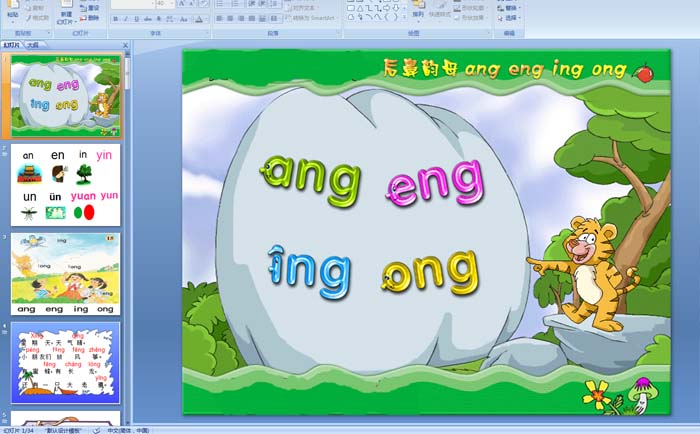Screen dimensions: 700x434
Task: Click the theme name '默认设计模板' in status bar
Action: (63, 430)
